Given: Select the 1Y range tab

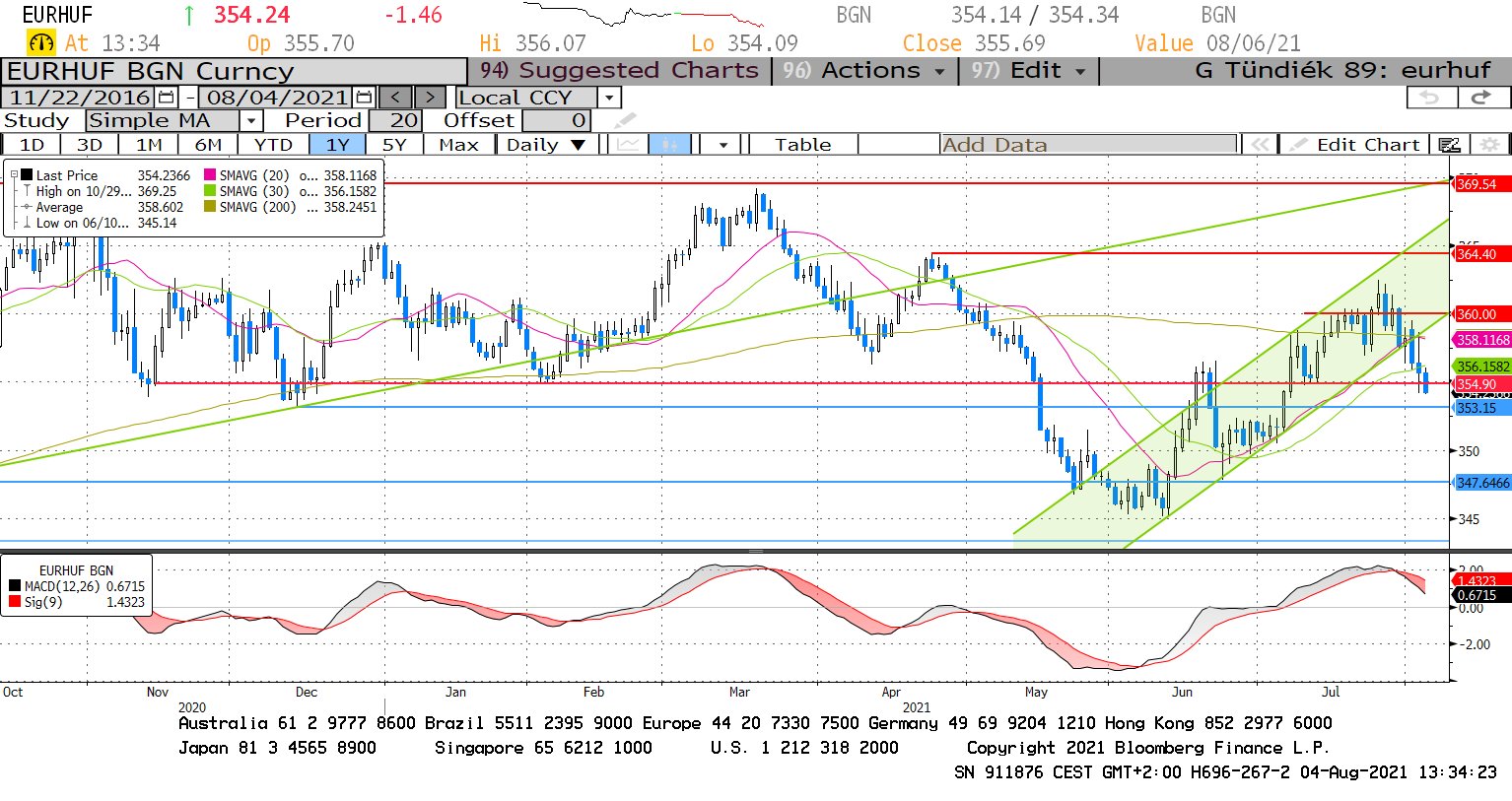Looking at the screenshot, I should [x=337, y=145].
